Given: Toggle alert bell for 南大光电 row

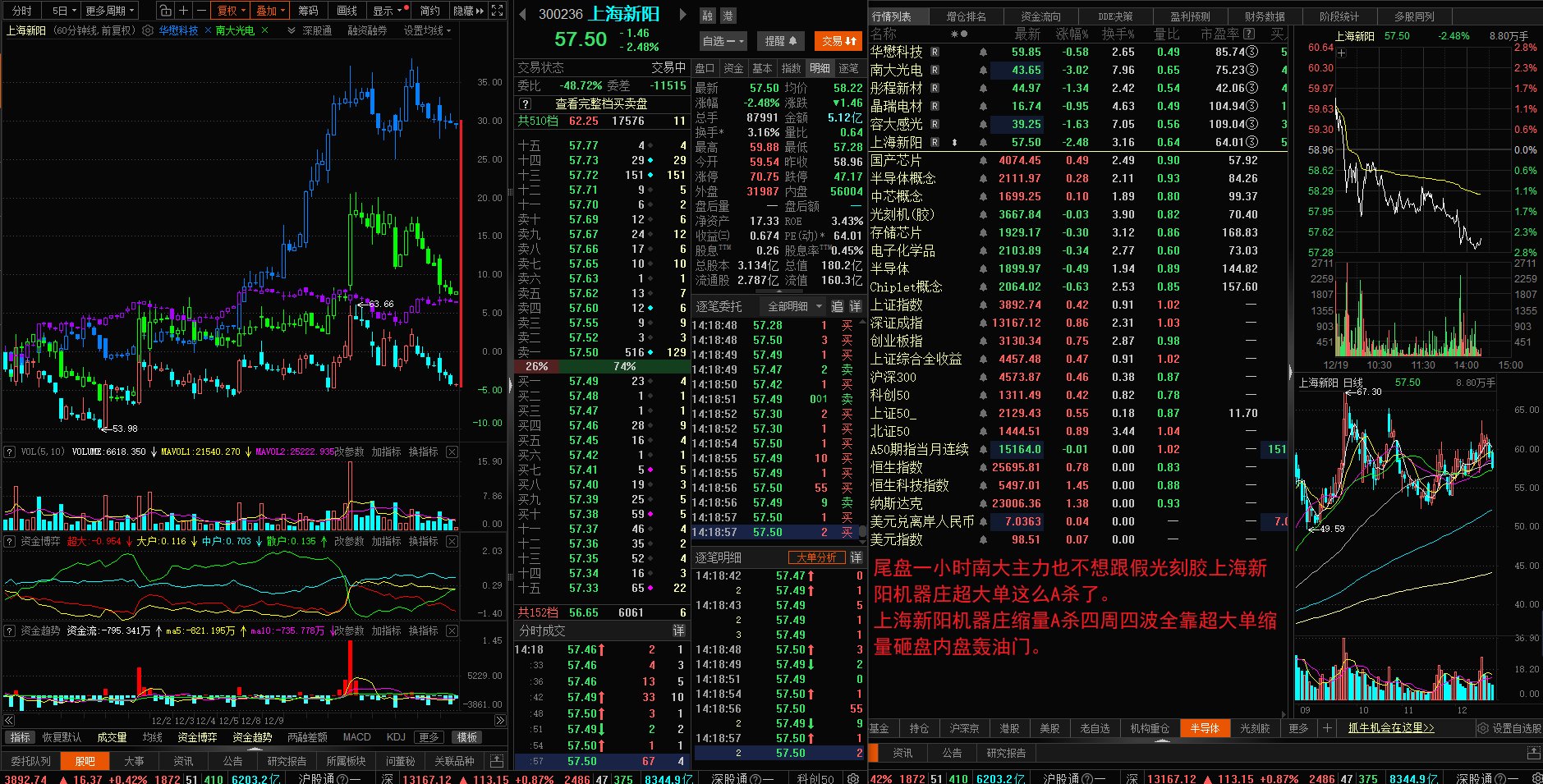Looking at the screenshot, I should [983, 70].
